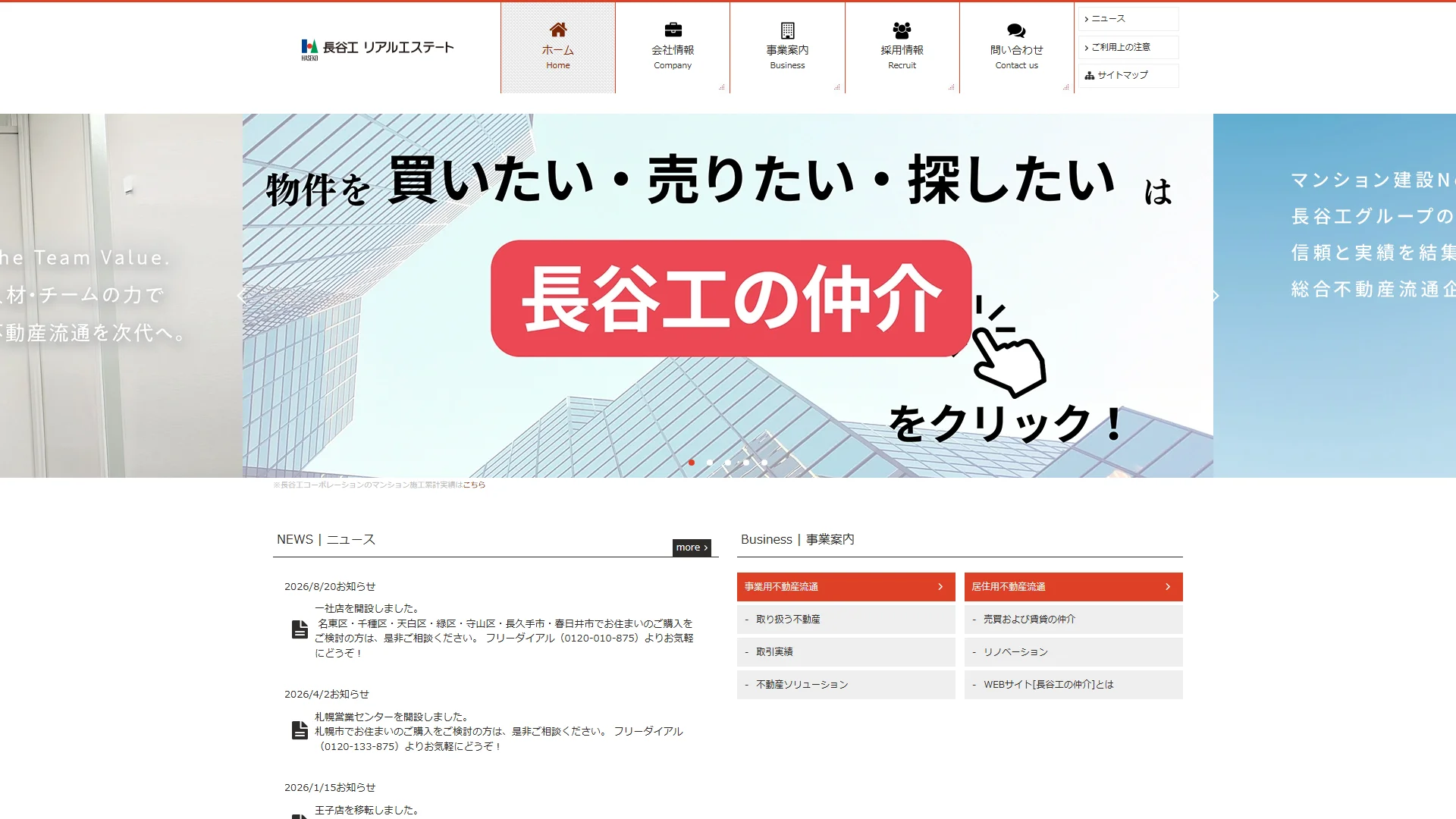1456x819 pixels.
Task: Expand the 問い合わせ Contact us submenu corner
Action: coord(1065,87)
